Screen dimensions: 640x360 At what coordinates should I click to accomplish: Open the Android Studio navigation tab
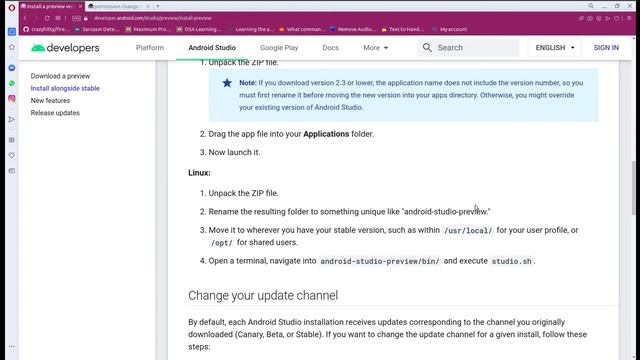[212, 48]
